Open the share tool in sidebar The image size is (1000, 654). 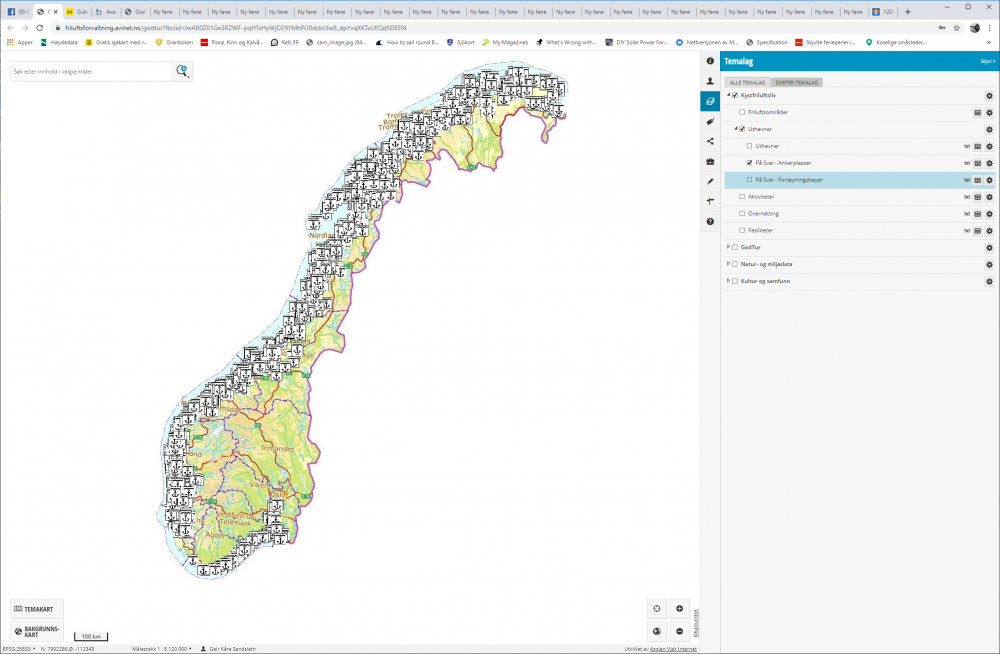710,141
